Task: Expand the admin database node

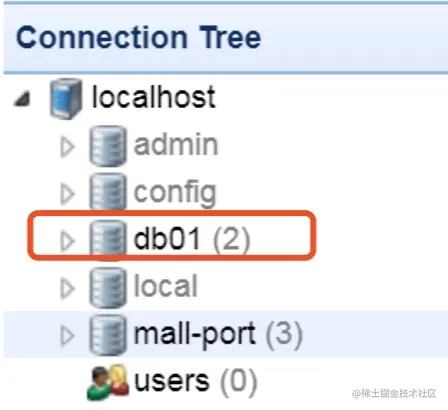Action: [67, 147]
